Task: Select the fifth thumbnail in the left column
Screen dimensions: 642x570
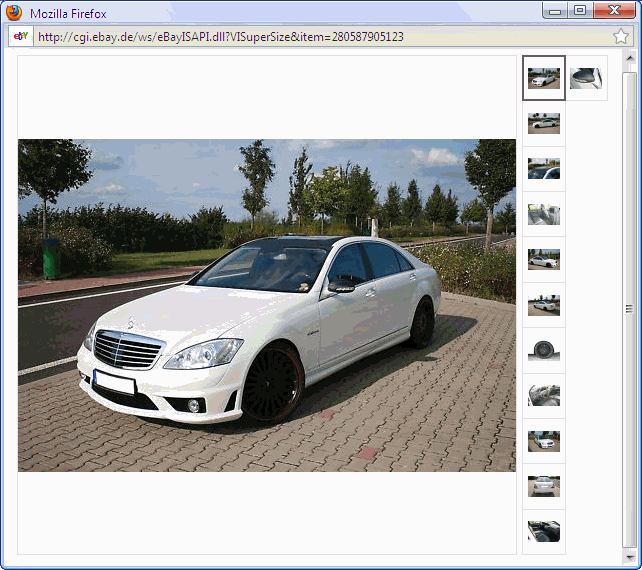Action: click(x=544, y=260)
